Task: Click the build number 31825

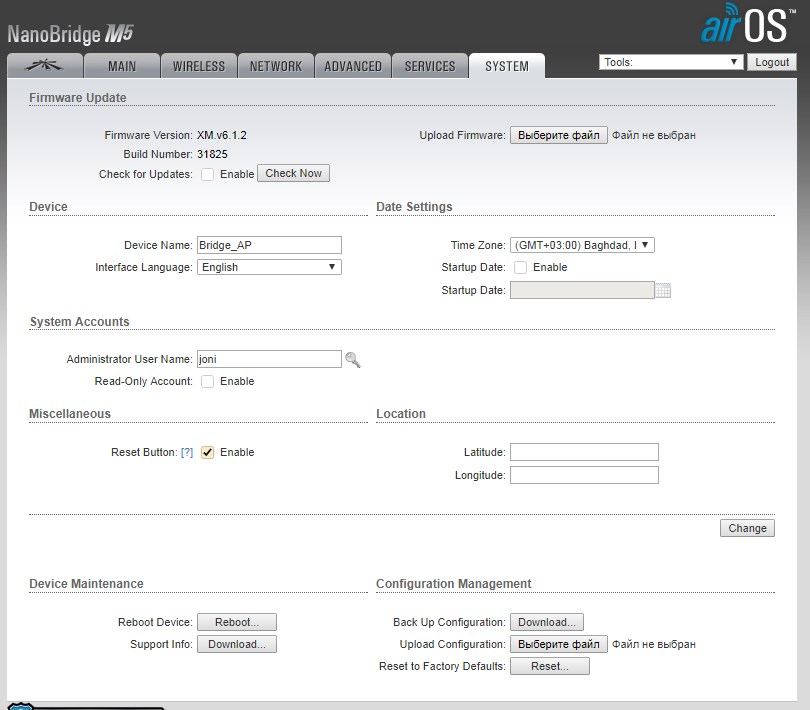Action: pos(212,154)
